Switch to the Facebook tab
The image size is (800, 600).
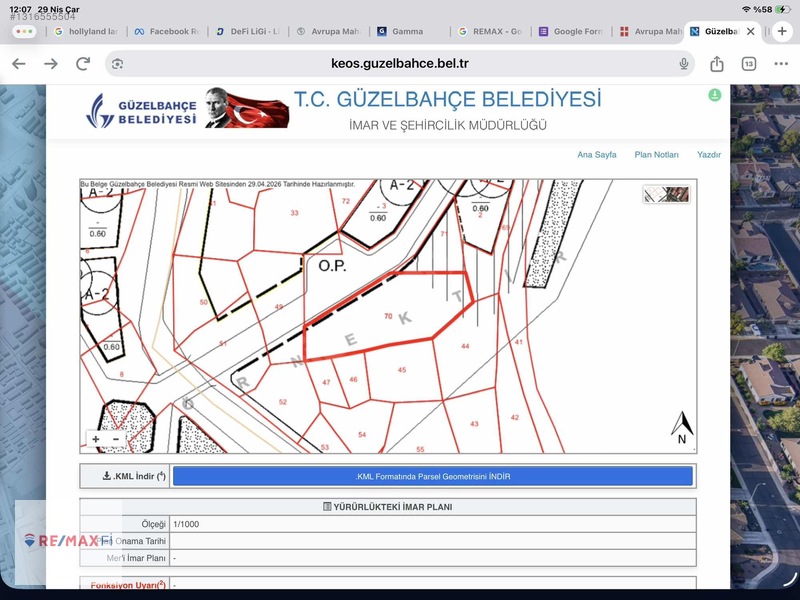pos(167,31)
